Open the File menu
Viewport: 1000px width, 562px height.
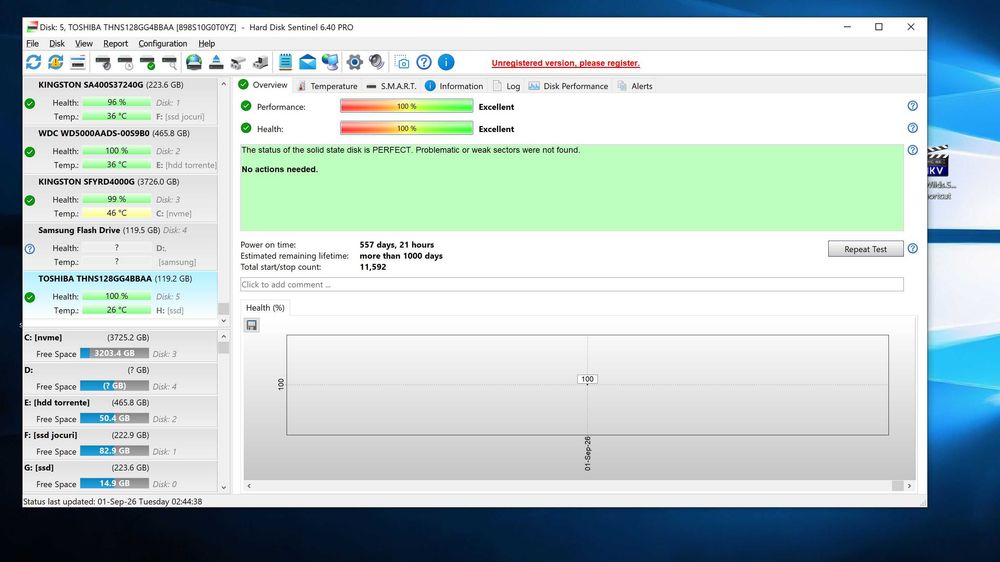tap(33, 43)
